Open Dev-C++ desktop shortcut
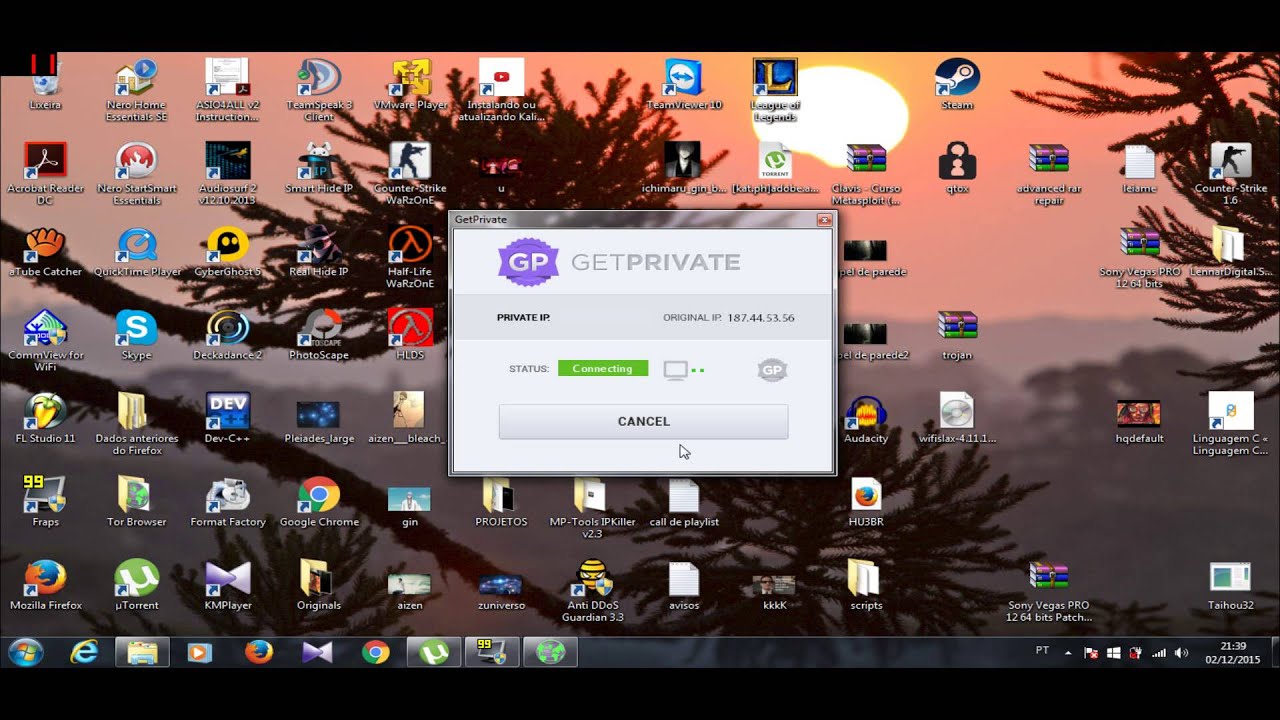1280x720 pixels. (228, 418)
